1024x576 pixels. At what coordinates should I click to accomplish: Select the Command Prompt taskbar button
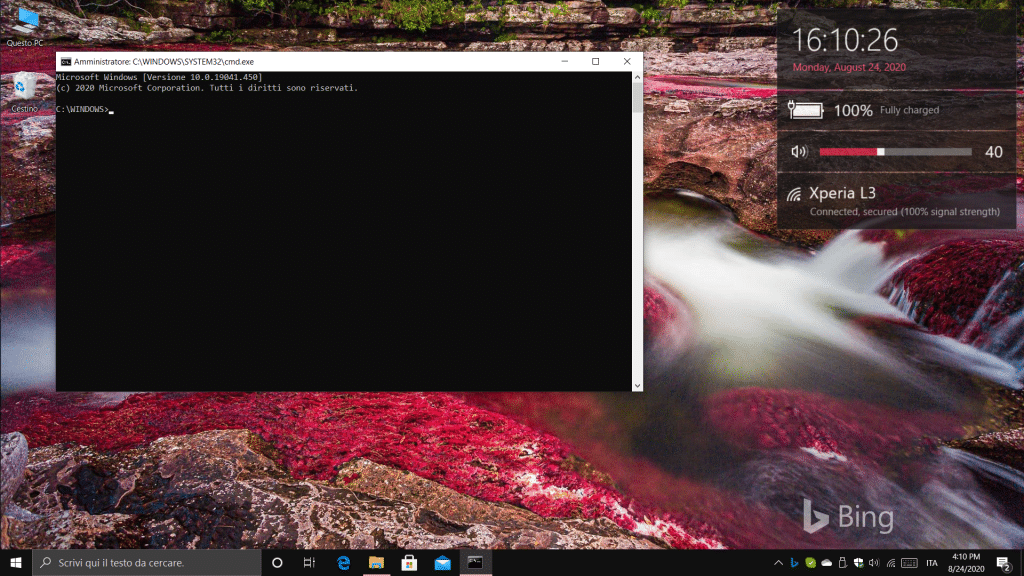pos(475,563)
